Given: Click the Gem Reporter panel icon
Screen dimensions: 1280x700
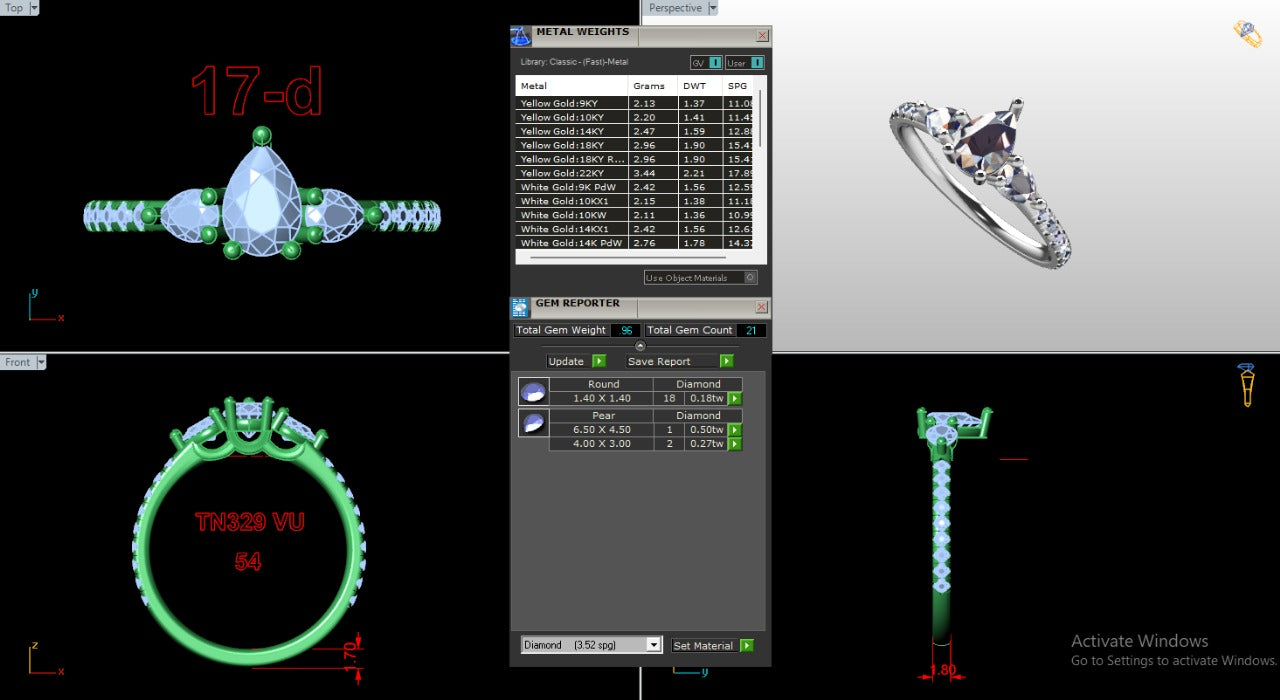Looking at the screenshot, I should (520, 308).
